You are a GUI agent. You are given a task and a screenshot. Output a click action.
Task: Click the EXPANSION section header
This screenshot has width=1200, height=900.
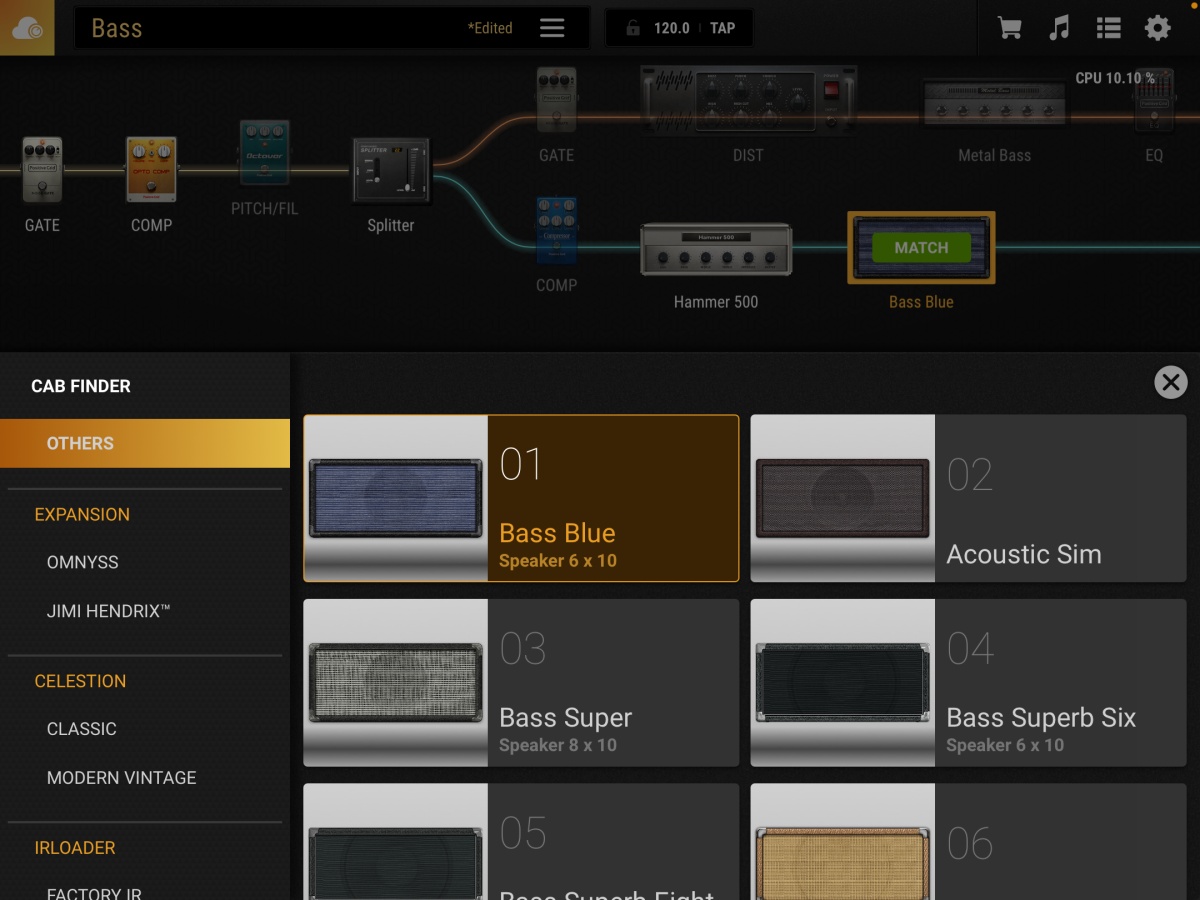[x=82, y=514]
